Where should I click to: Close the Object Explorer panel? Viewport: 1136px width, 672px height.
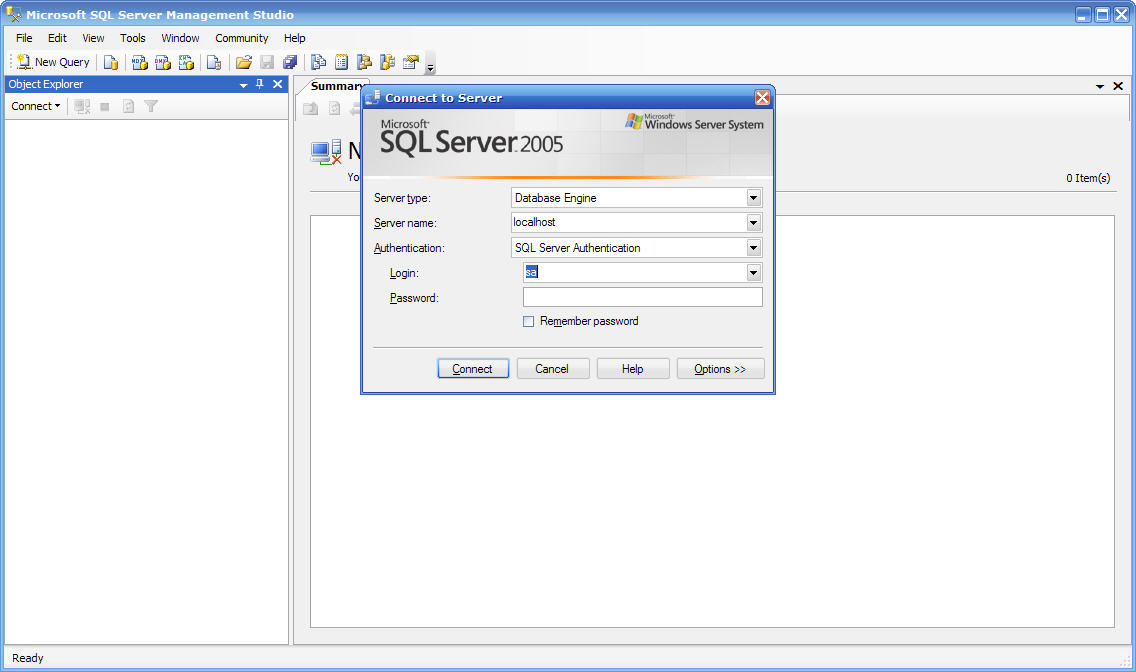point(277,84)
